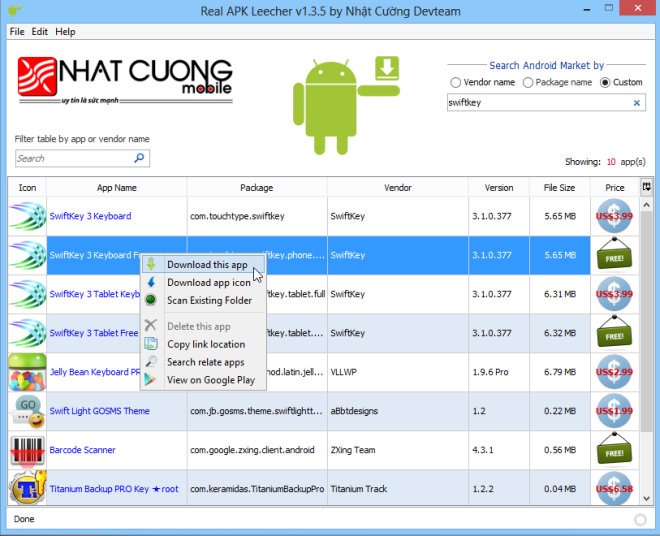Screen dimensions: 660x536
Task: Click the file size cell 0.04 MB
Action: point(560,489)
